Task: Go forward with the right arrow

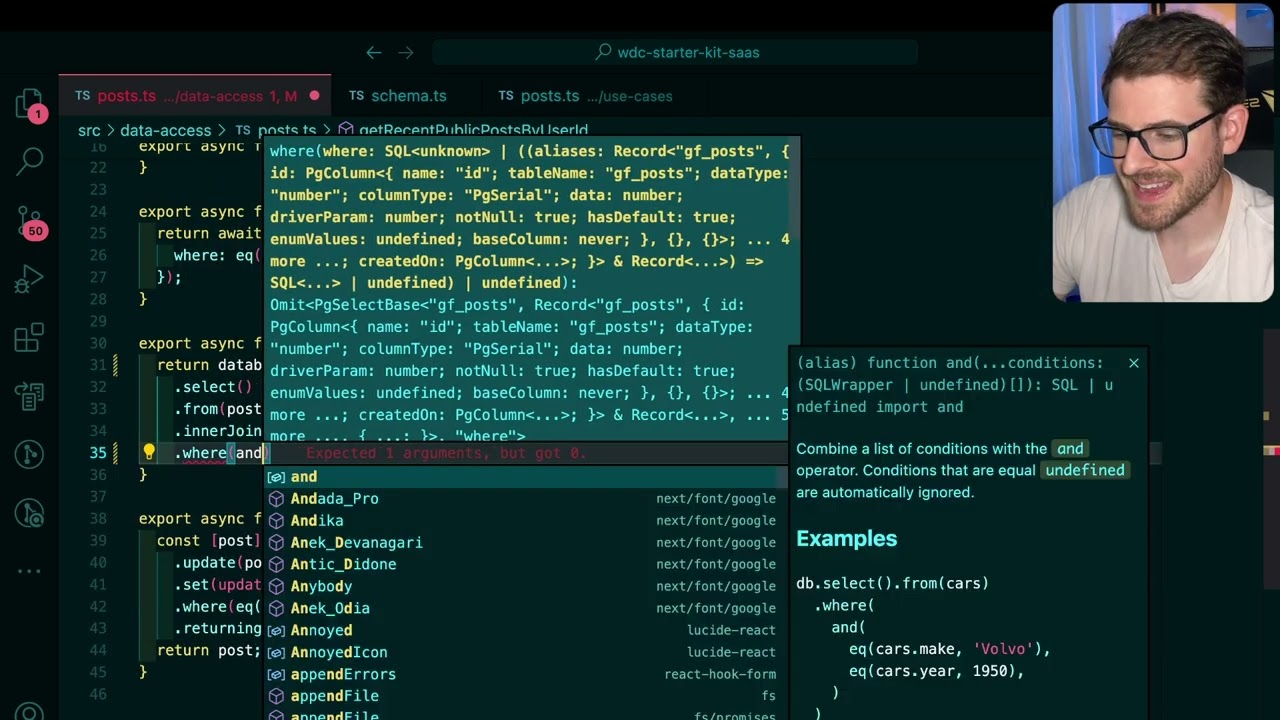Action: [x=406, y=52]
